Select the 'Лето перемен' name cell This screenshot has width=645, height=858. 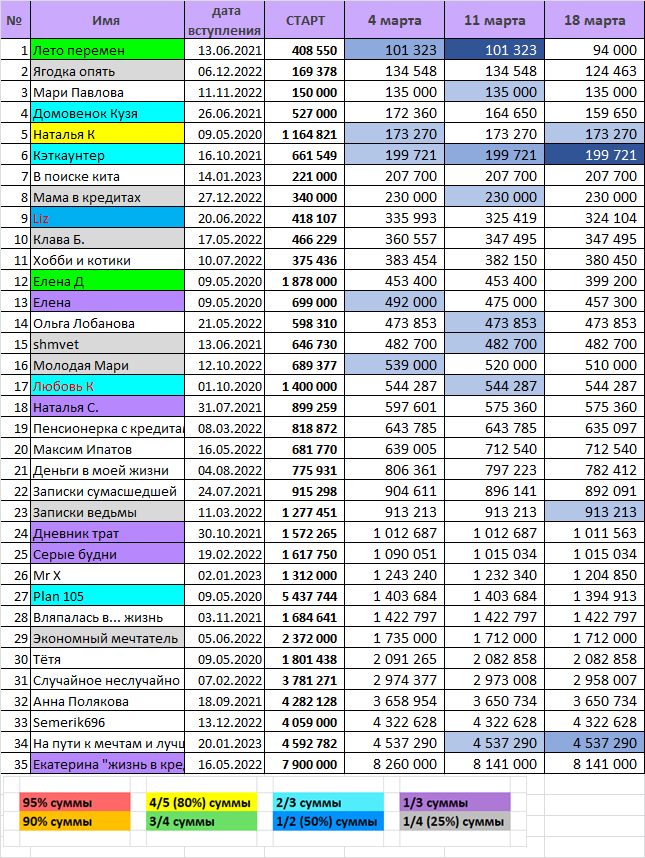coord(107,50)
